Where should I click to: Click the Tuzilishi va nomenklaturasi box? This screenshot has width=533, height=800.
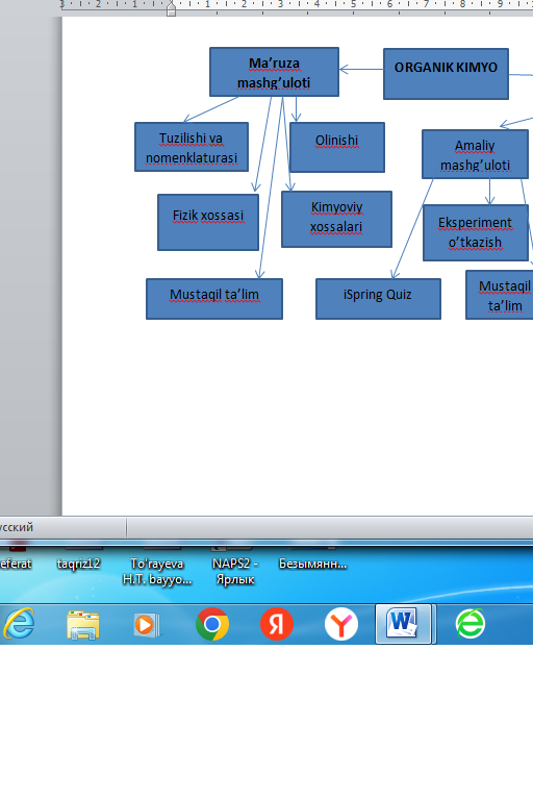pyautogui.click(x=191, y=147)
